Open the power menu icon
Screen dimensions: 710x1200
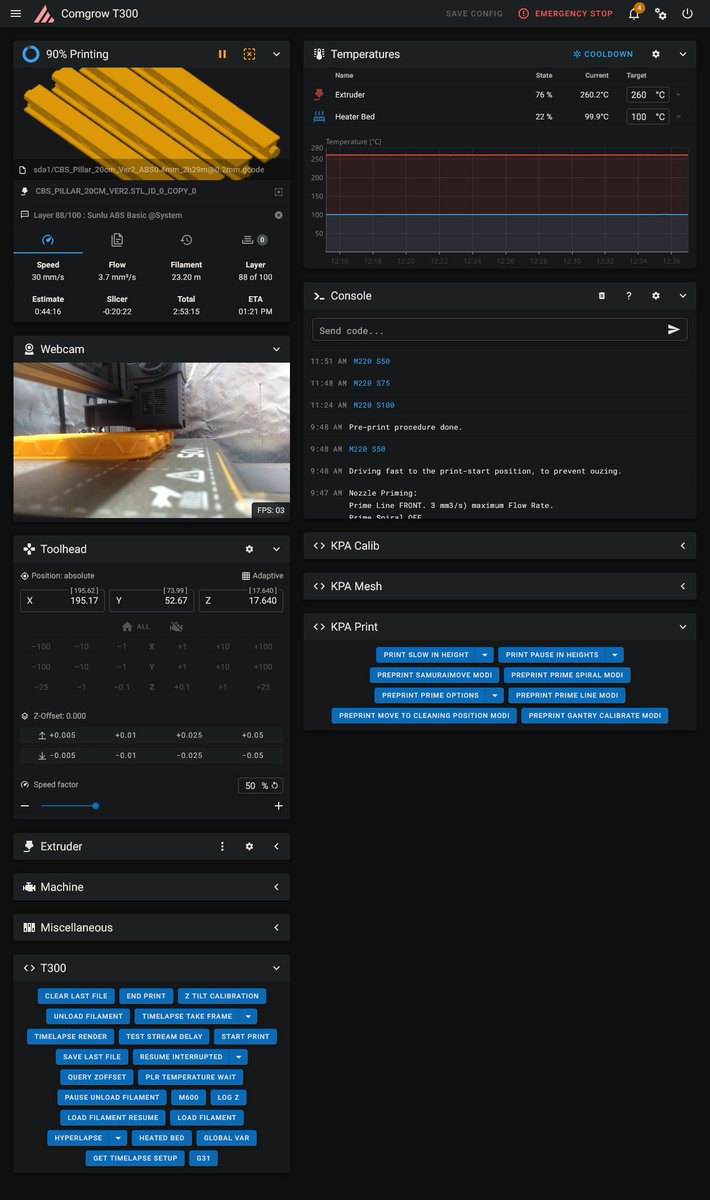click(687, 14)
